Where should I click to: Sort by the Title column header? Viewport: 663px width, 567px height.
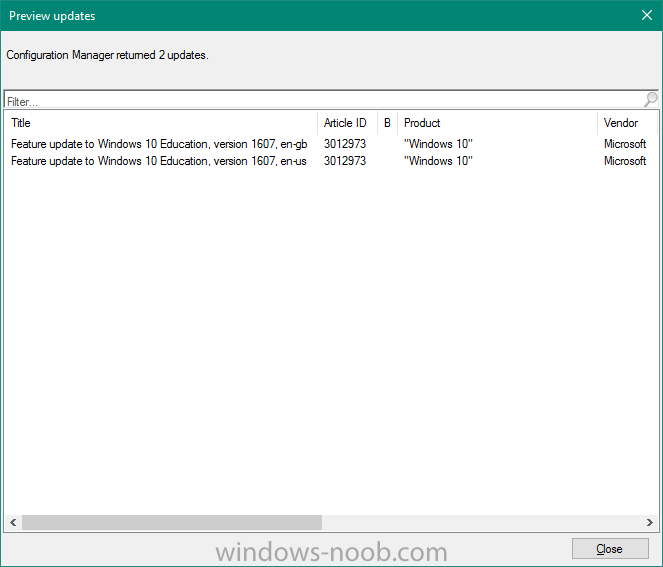160,123
